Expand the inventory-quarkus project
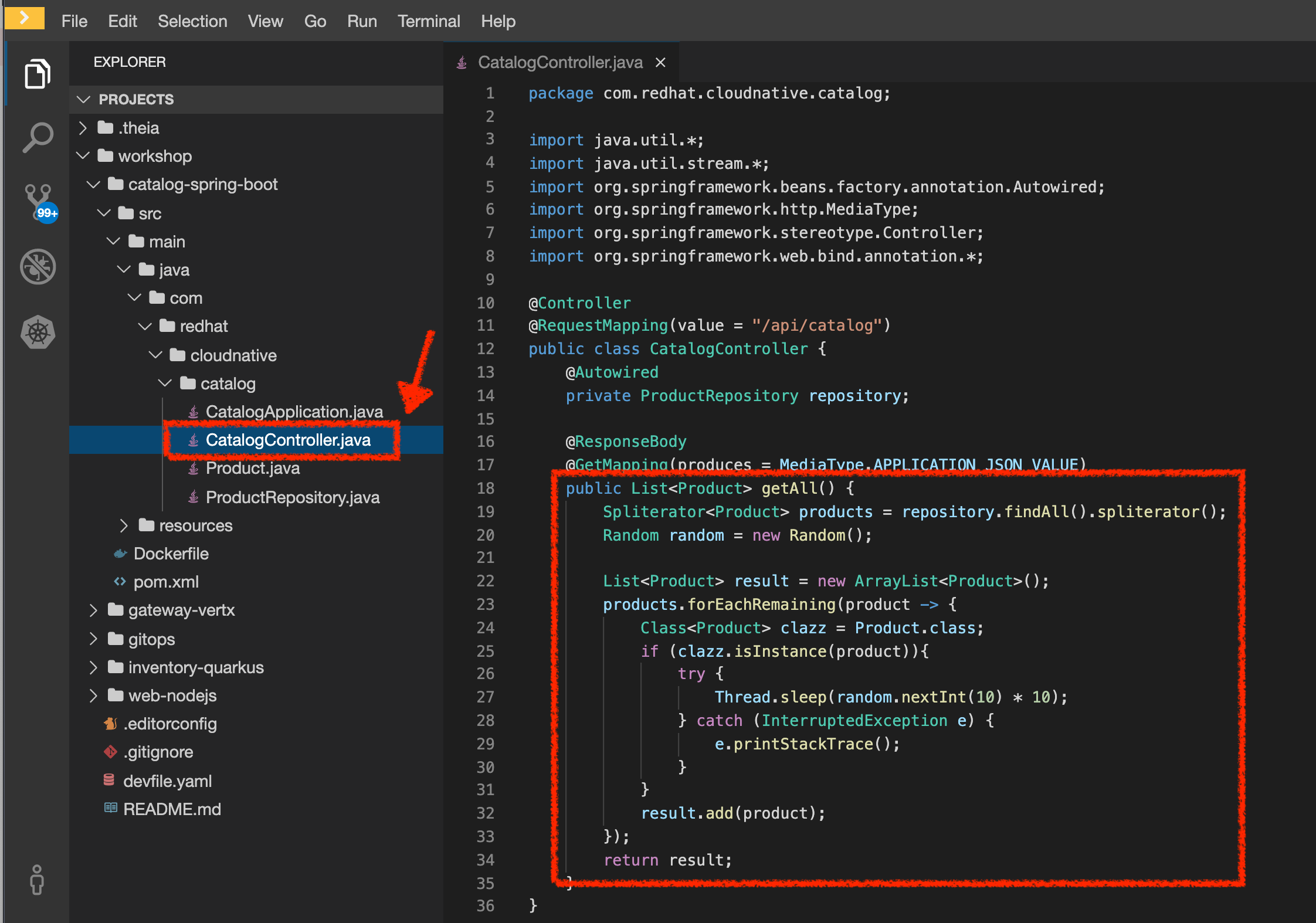This screenshot has width=1316, height=923. click(94, 667)
